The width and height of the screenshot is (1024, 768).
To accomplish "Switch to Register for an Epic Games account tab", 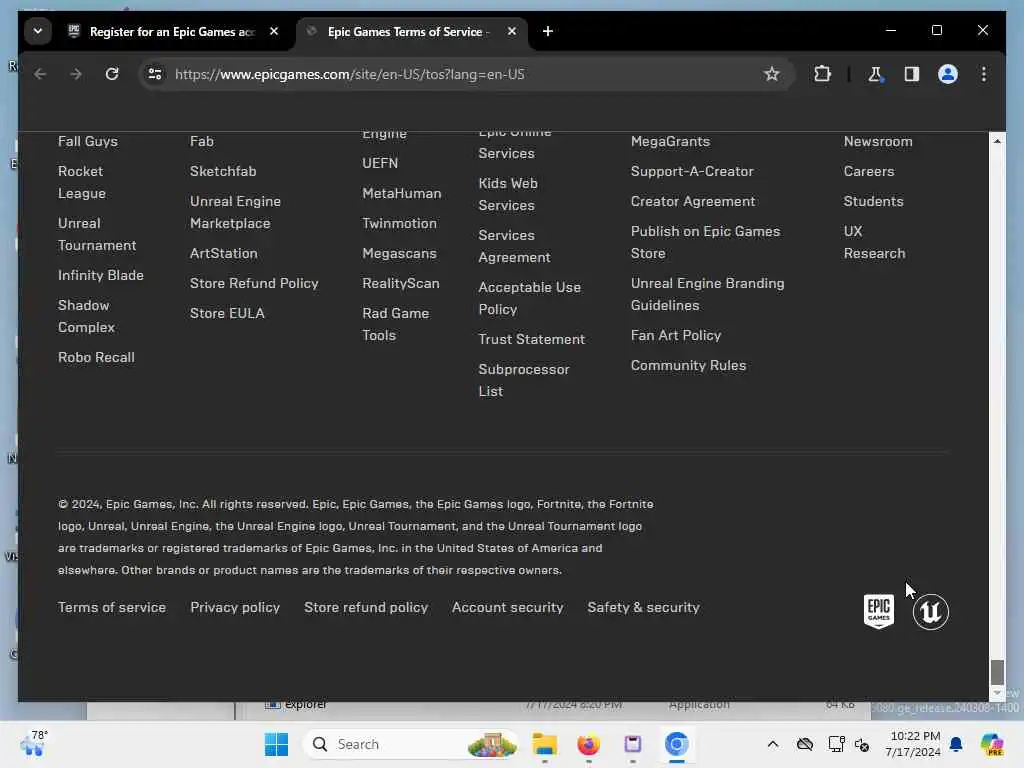I will coord(172,31).
